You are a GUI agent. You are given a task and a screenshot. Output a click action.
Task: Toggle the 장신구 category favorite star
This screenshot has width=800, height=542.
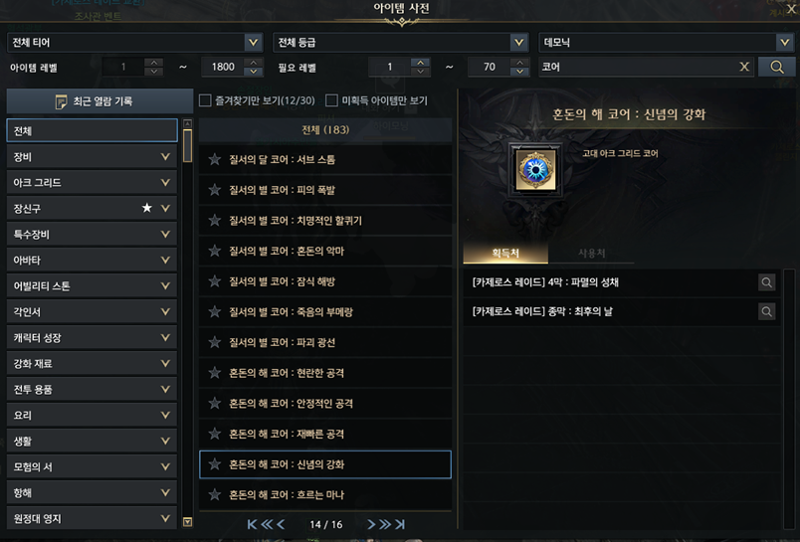coord(147,208)
